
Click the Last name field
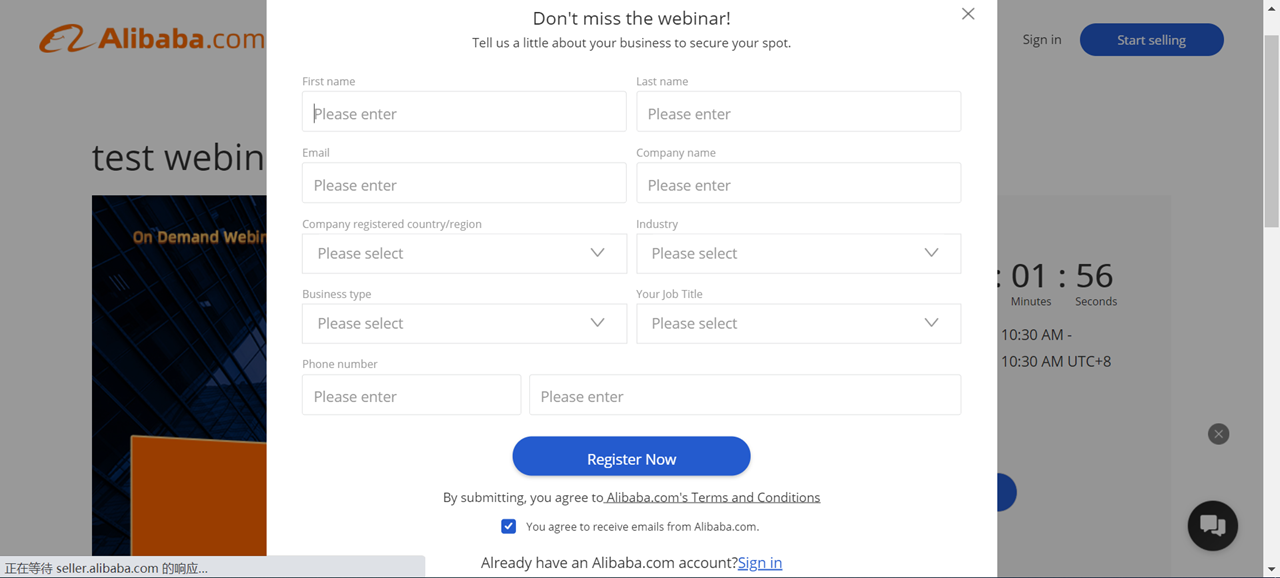798,112
